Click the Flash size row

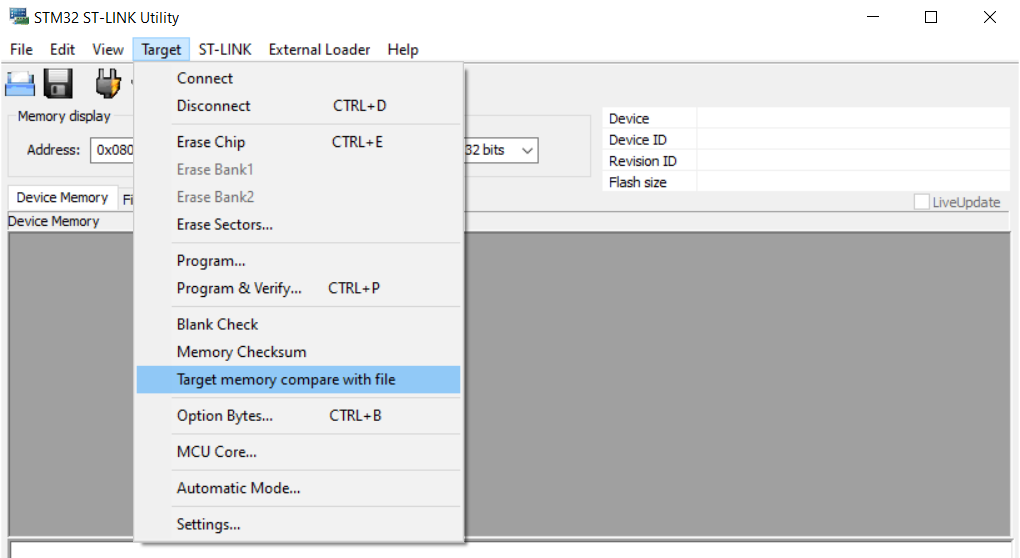pyautogui.click(x=806, y=182)
